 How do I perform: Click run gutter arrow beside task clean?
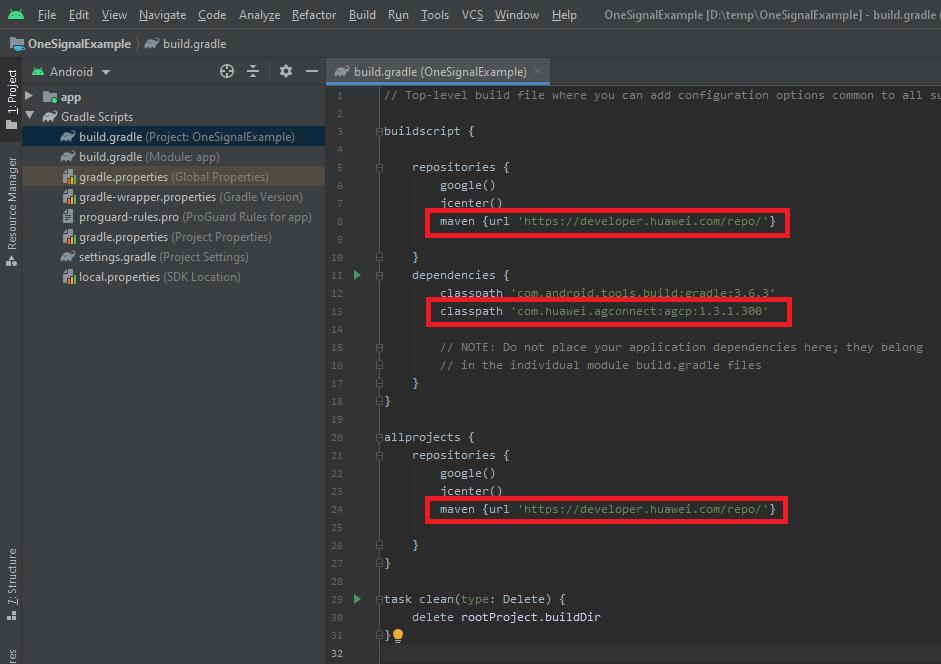(x=358, y=599)
